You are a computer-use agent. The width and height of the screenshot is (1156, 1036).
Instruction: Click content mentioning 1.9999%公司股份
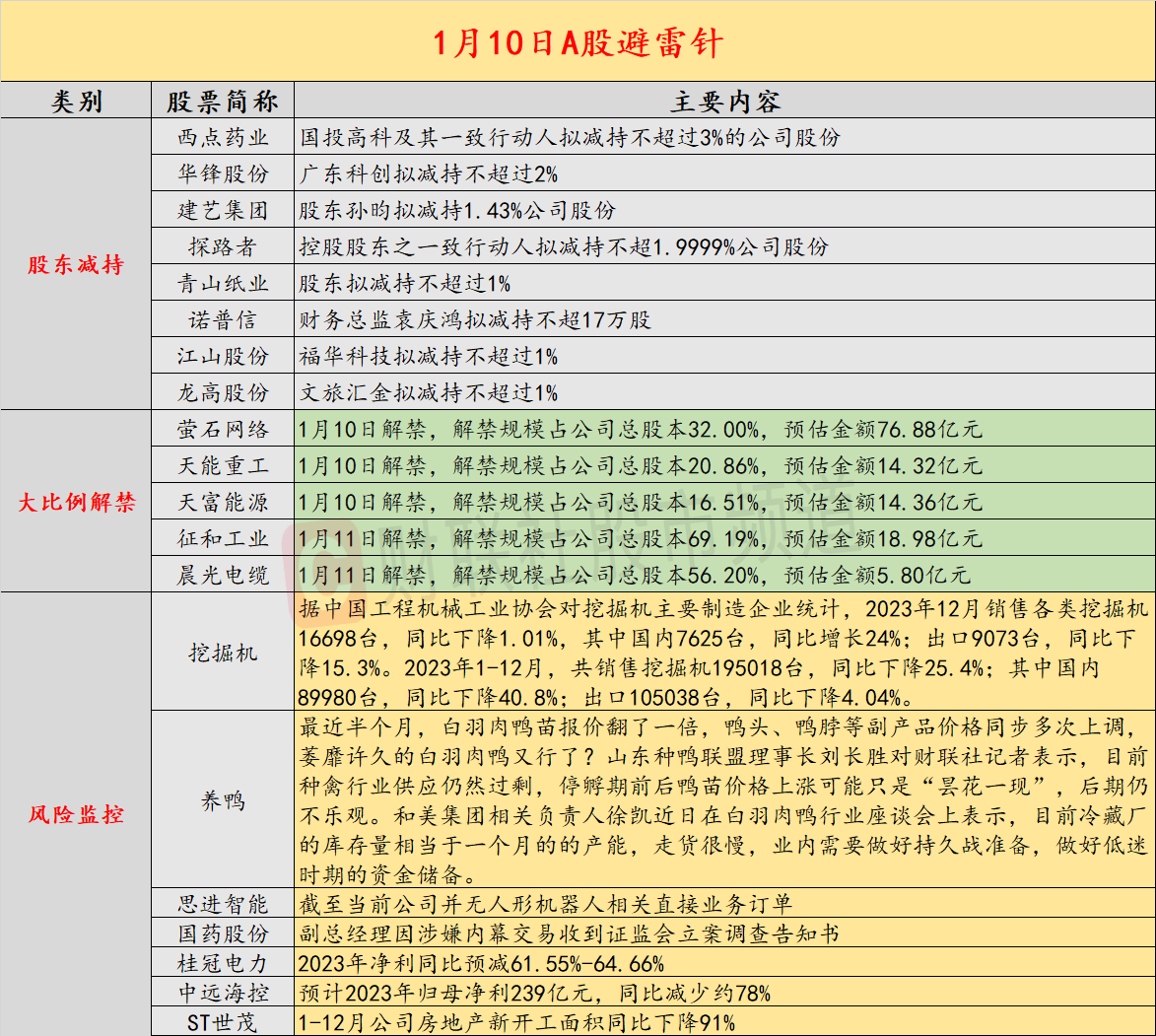[564, 246]
